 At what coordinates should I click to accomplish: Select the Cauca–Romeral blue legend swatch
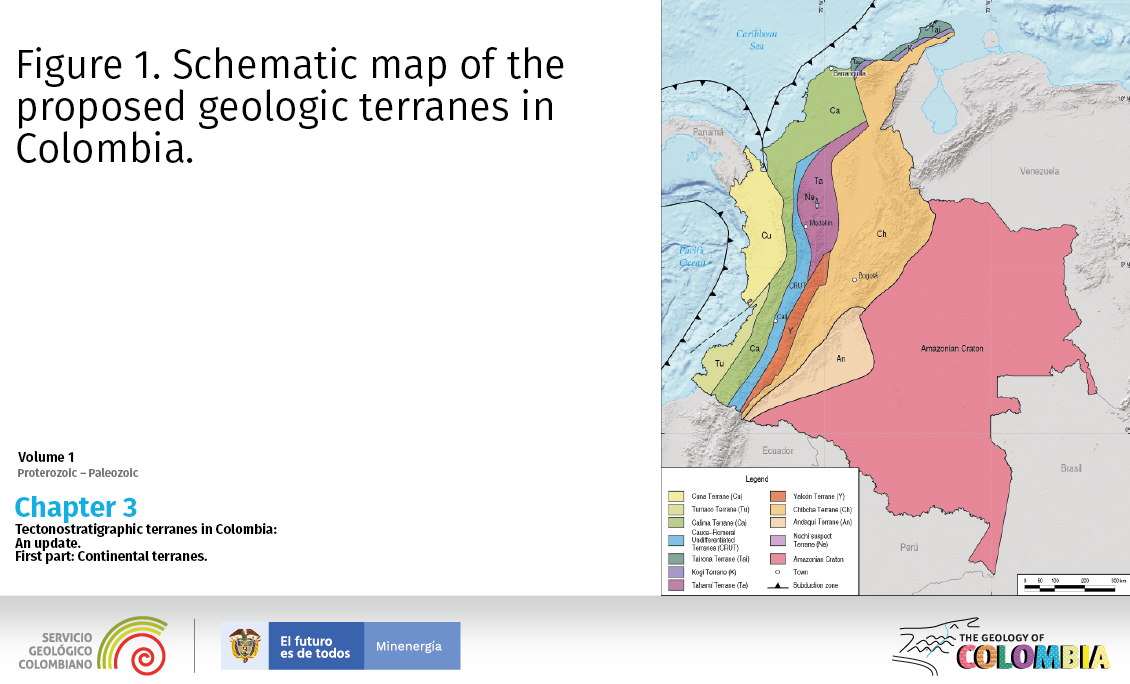(x=676, y=540)
